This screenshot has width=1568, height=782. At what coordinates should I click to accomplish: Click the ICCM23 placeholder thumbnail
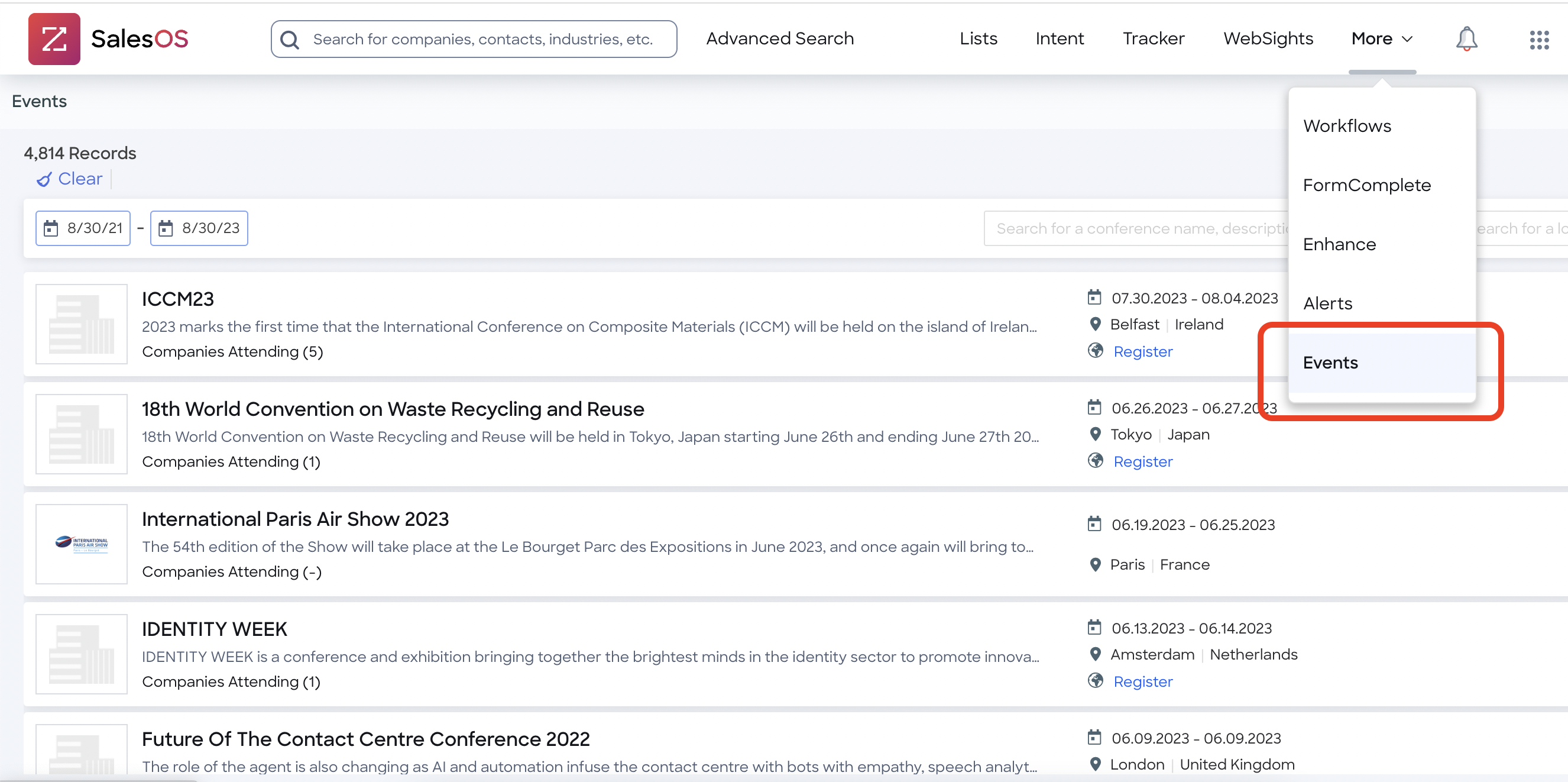click(x=82, y=324)
